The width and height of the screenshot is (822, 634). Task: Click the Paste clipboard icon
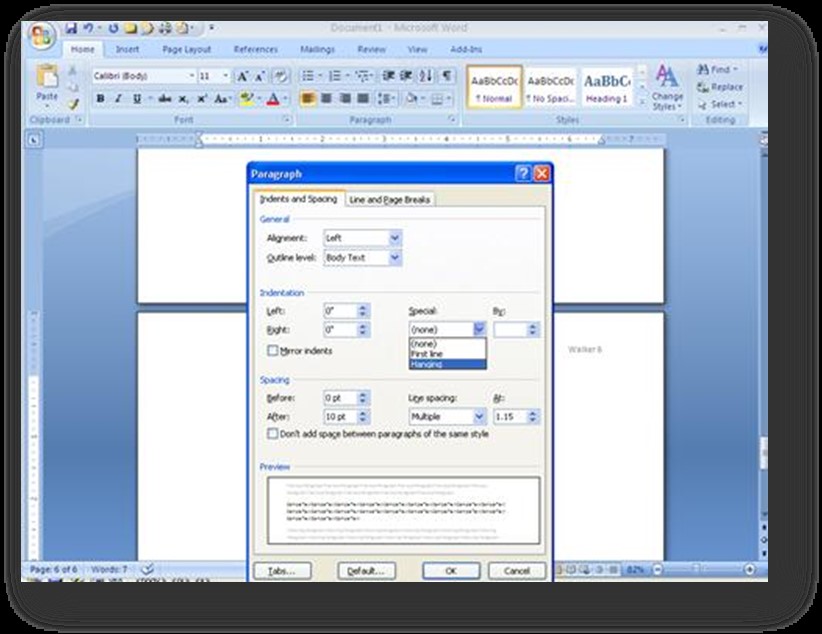click(x=47, y=77)
